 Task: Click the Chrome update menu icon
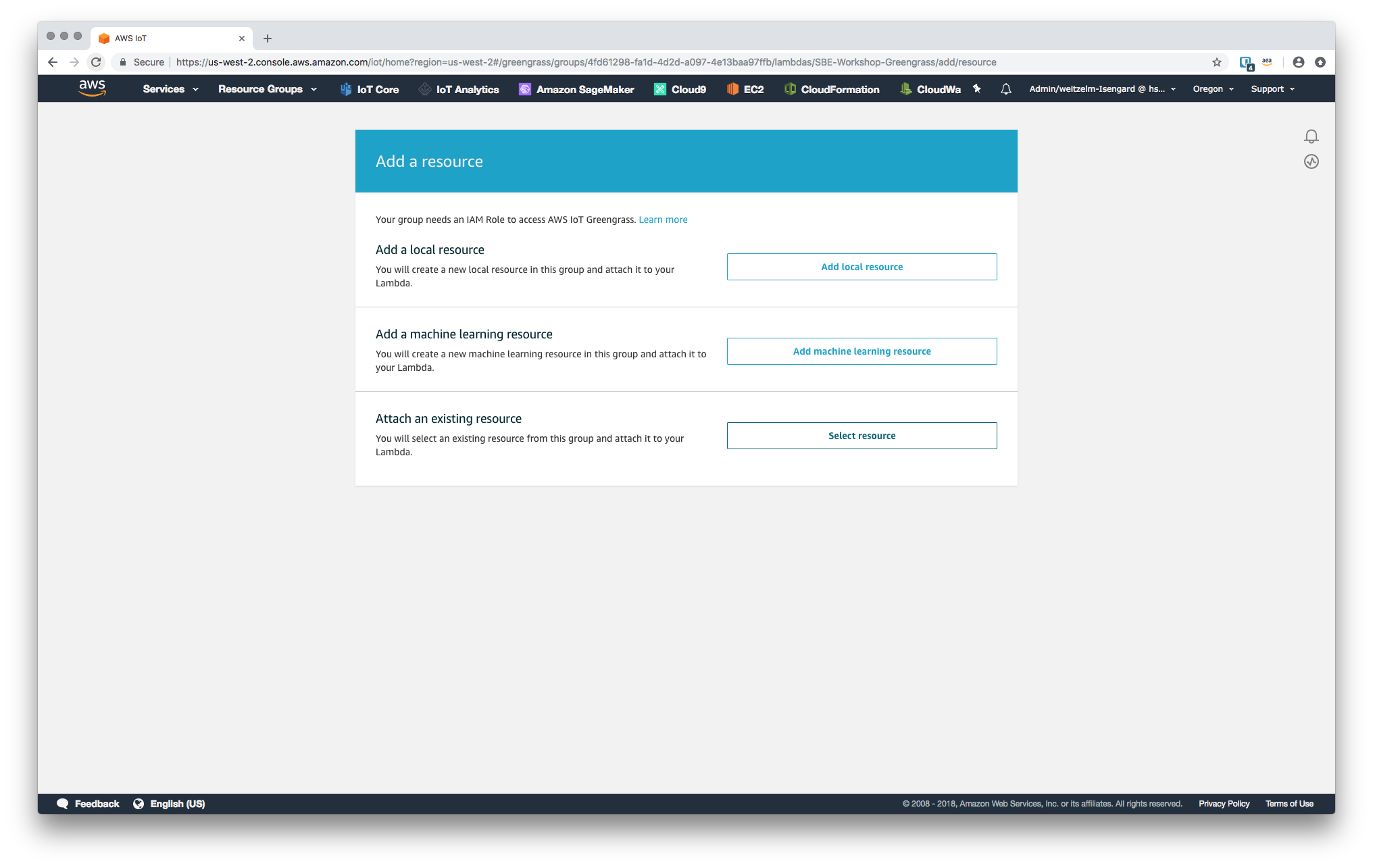(x=1320, y=62)
